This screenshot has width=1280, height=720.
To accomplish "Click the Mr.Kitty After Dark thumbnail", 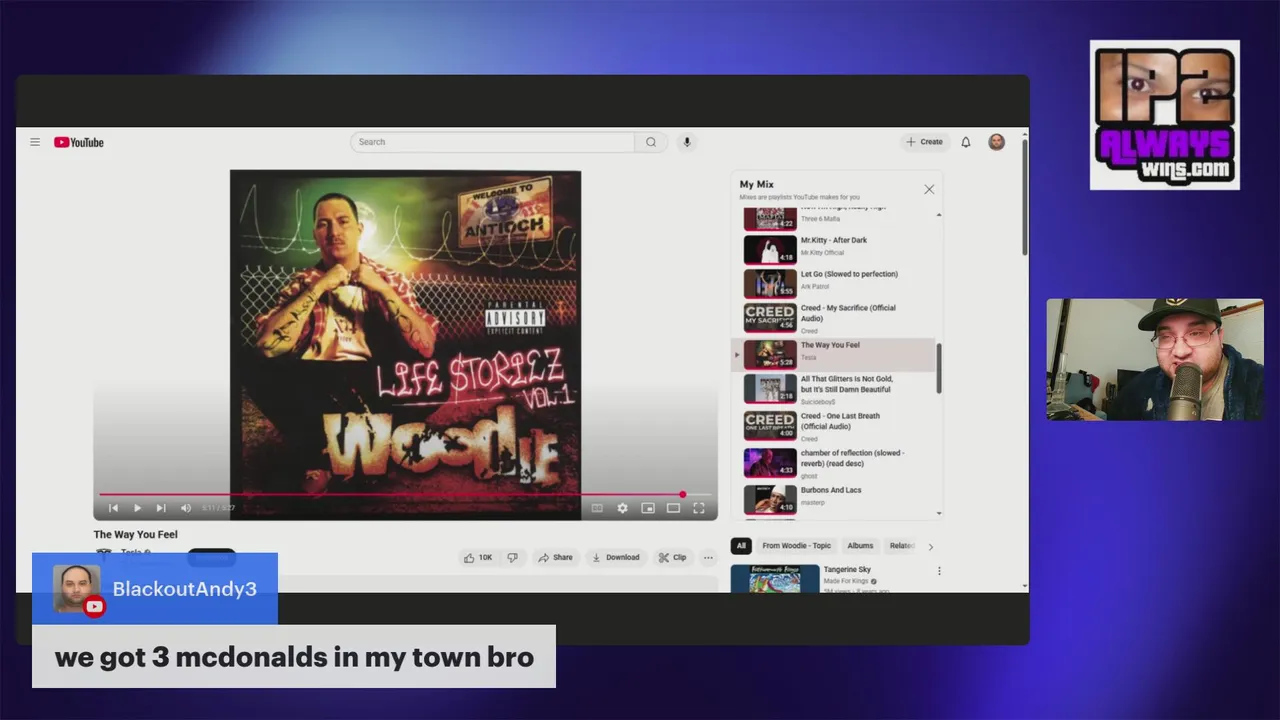I will coord(770,249).
